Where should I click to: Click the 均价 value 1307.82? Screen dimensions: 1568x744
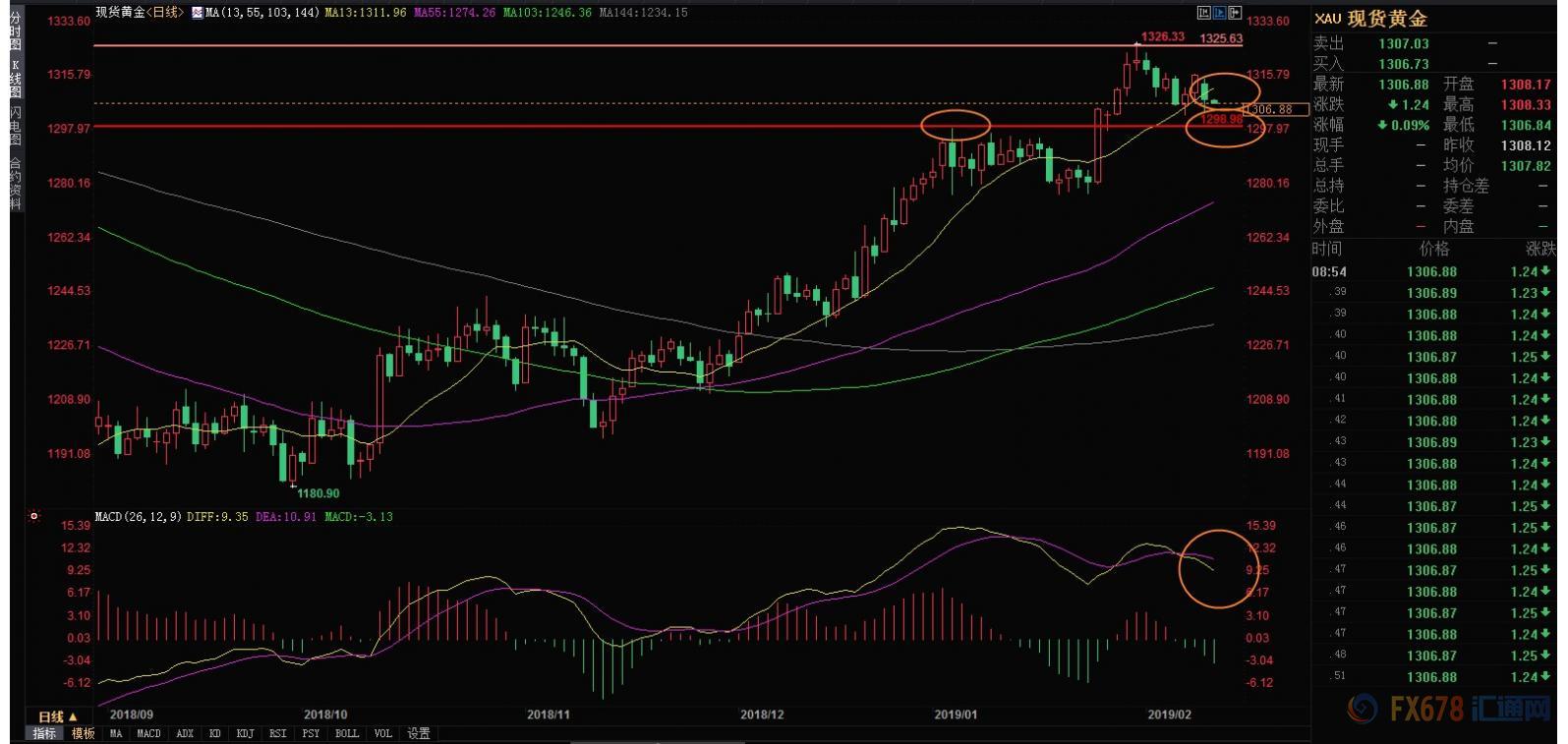click(1526, 166)
